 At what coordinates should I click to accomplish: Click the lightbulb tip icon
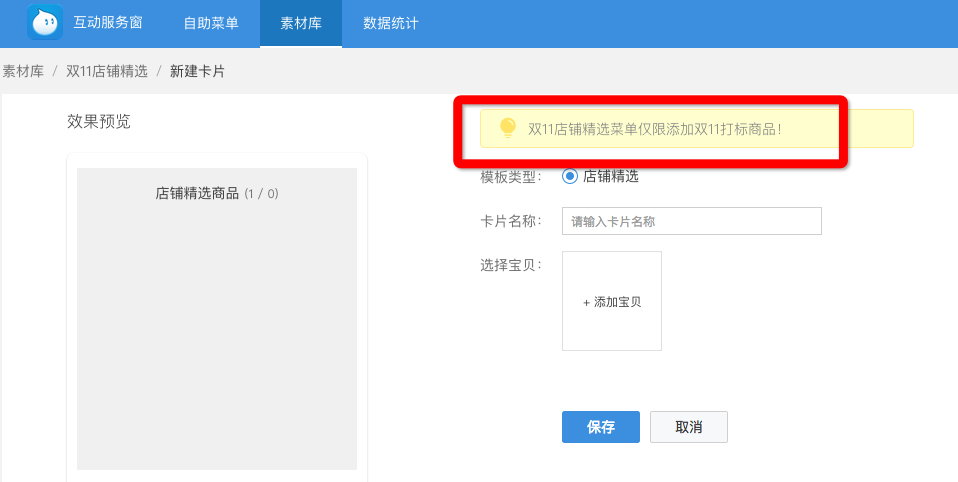[508, 128]
